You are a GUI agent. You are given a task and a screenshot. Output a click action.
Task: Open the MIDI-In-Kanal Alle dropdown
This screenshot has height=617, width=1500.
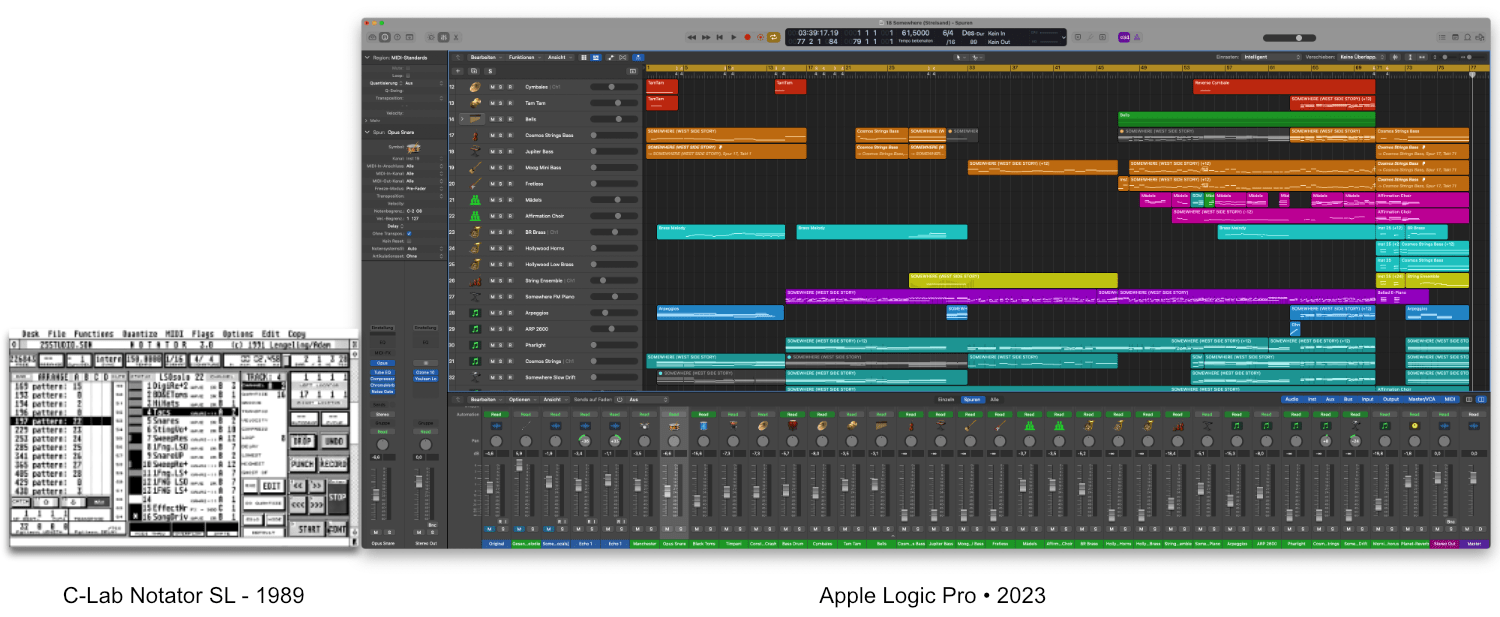423,173
